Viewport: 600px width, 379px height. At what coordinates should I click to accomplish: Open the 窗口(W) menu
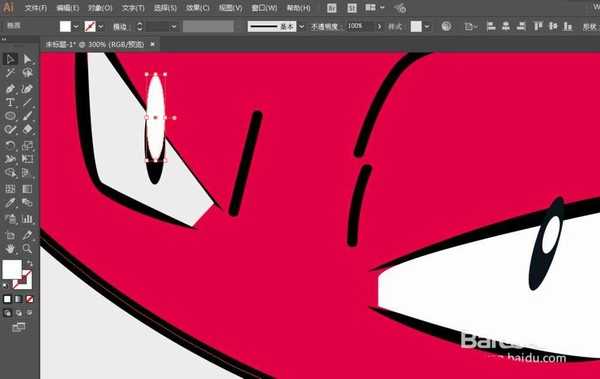coord(264,8)
